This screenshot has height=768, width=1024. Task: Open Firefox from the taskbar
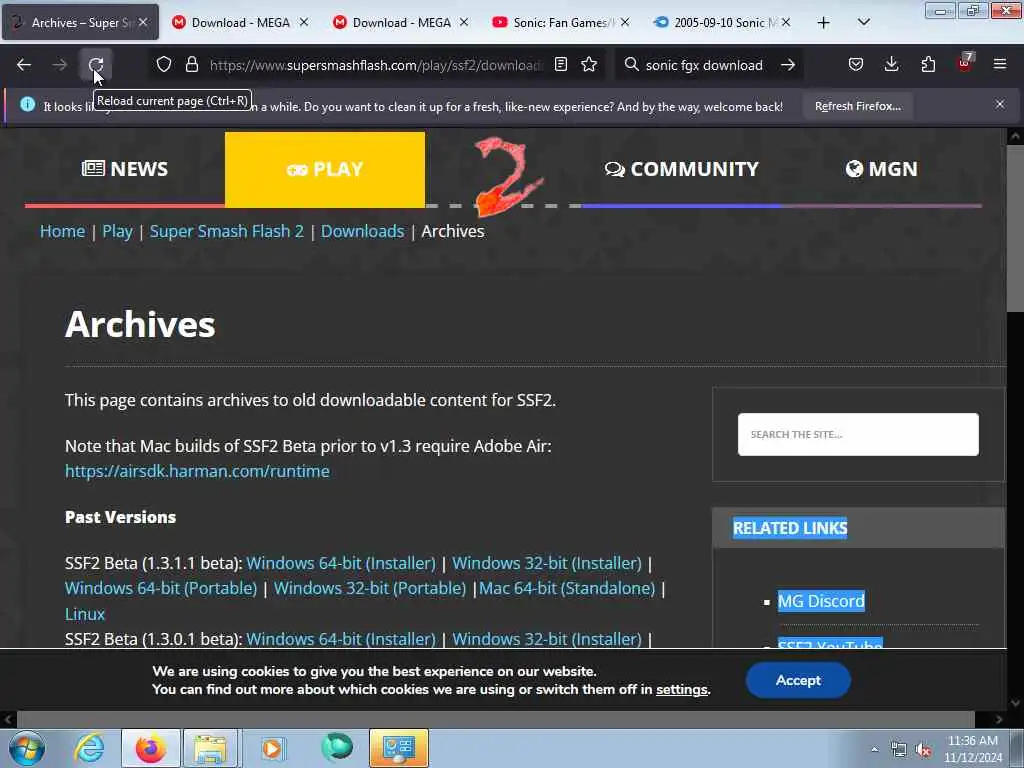tap(150, 748)
